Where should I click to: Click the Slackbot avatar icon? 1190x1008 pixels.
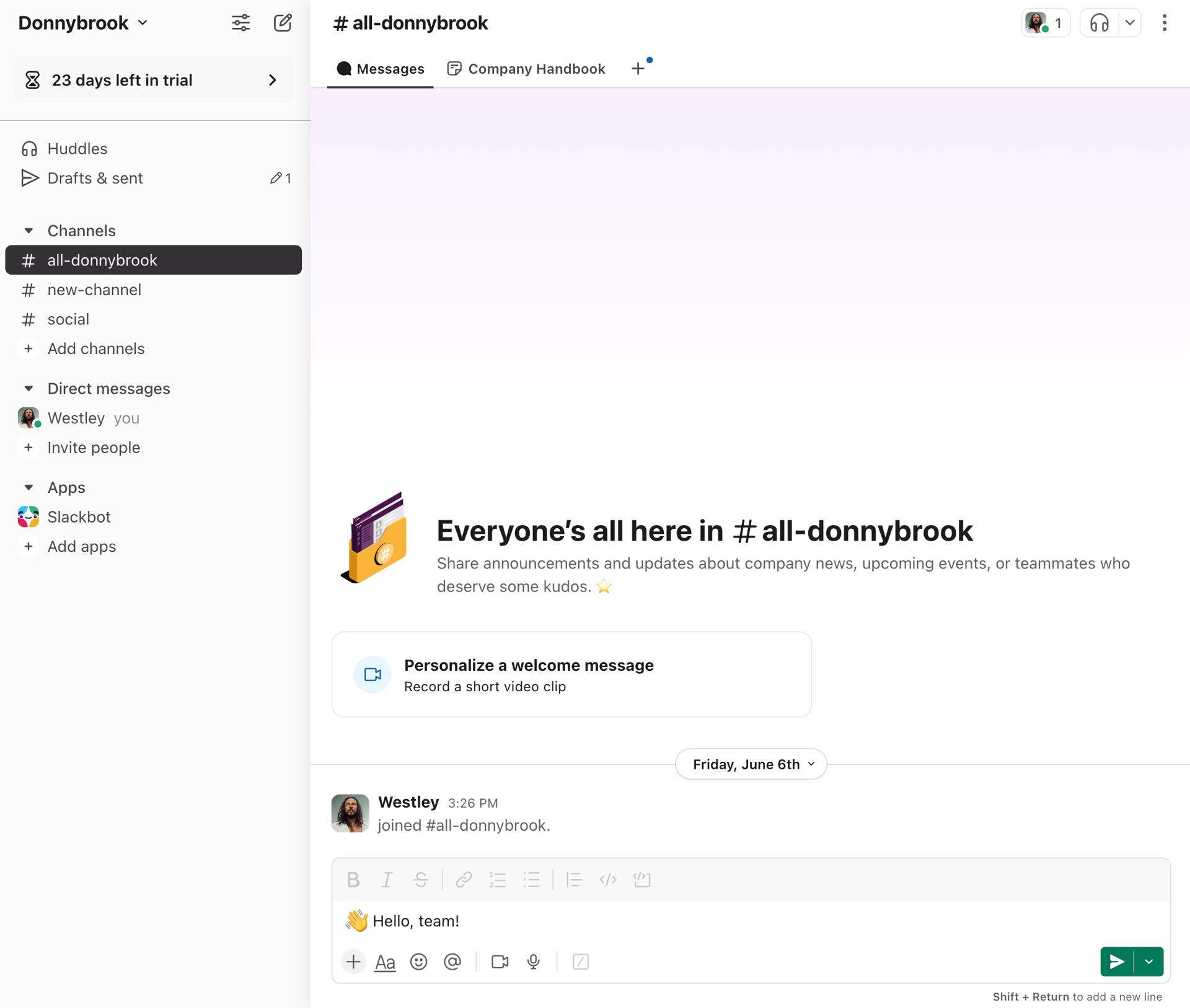point(29,517)
